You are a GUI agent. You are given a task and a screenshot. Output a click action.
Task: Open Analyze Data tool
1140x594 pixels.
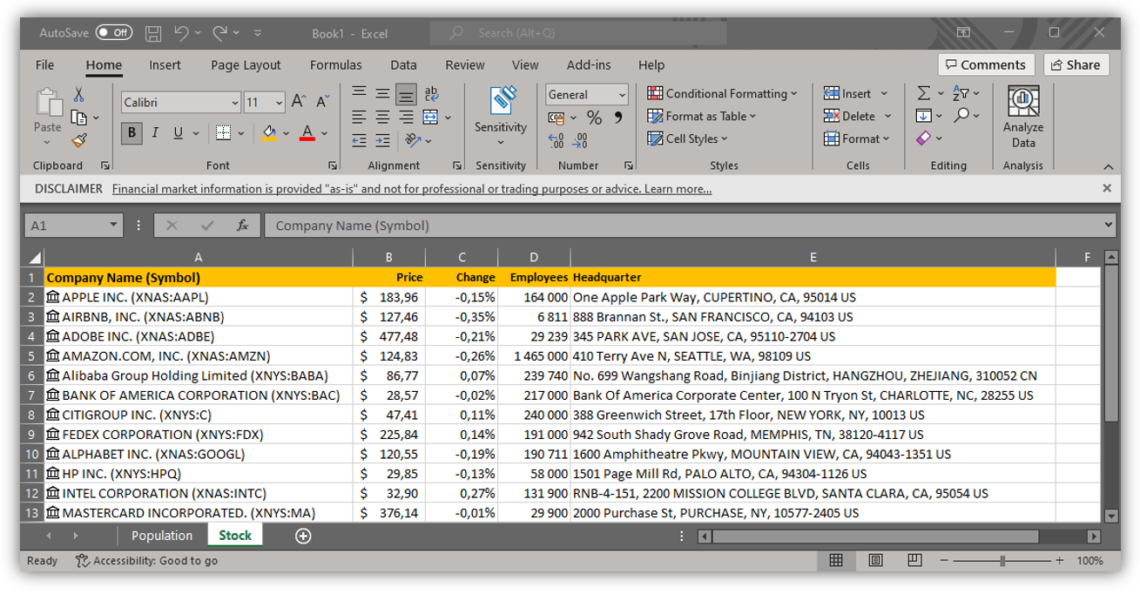(1023, 116)
